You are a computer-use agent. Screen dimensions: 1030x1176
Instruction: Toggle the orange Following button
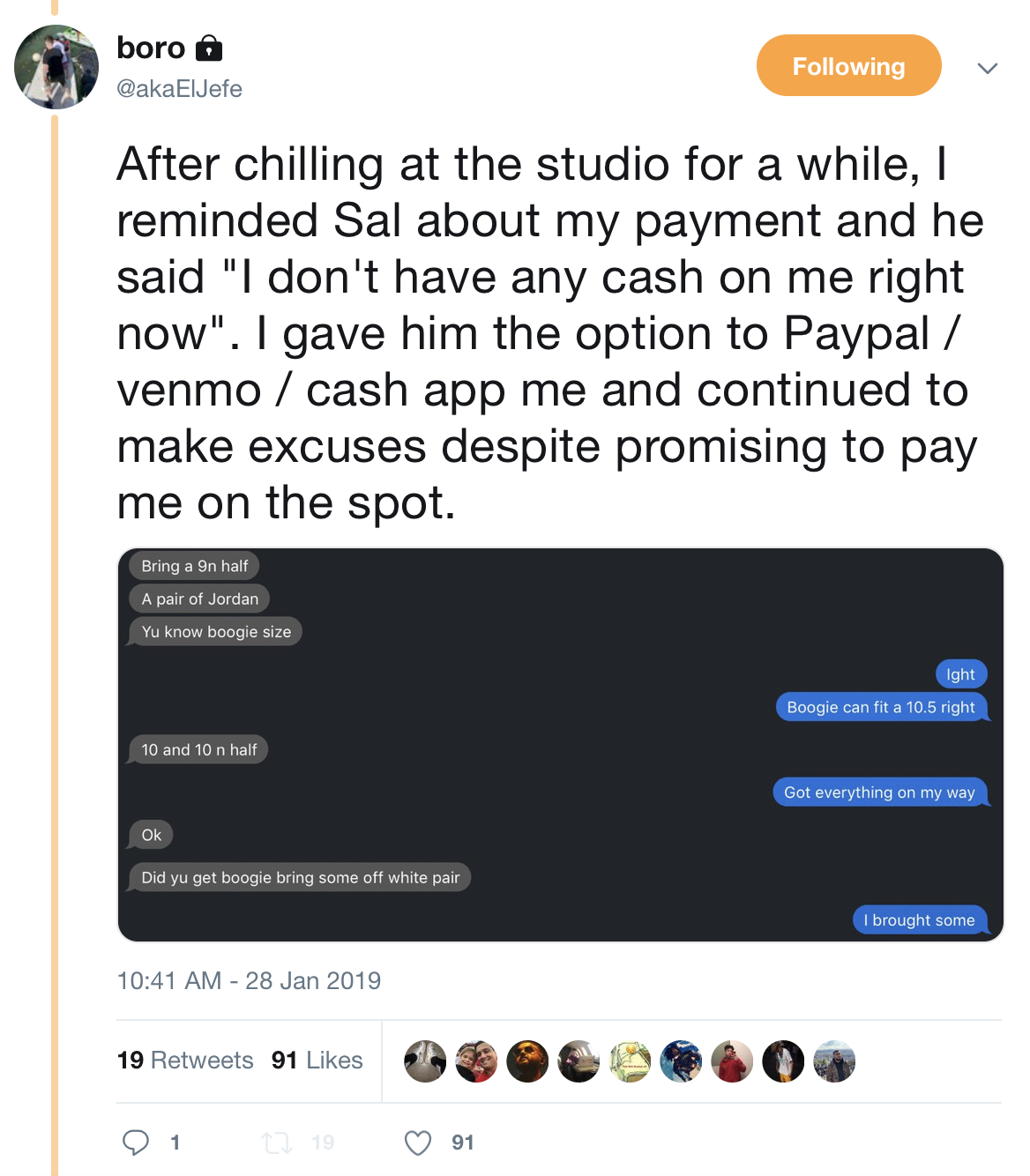coord(848,66)
